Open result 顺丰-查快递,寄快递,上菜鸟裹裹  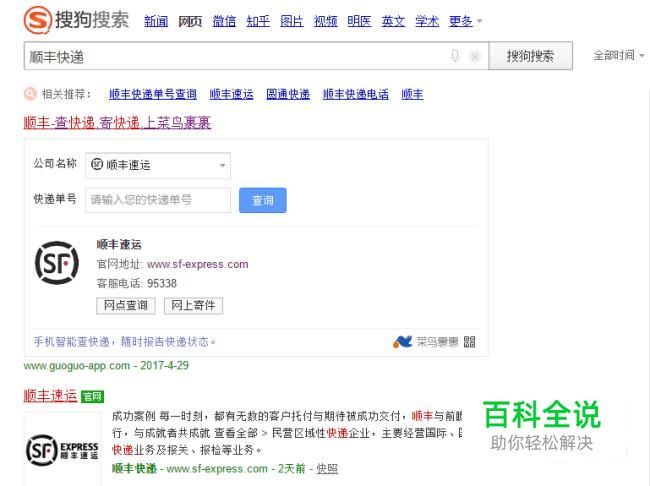click(x=117, y=123)
